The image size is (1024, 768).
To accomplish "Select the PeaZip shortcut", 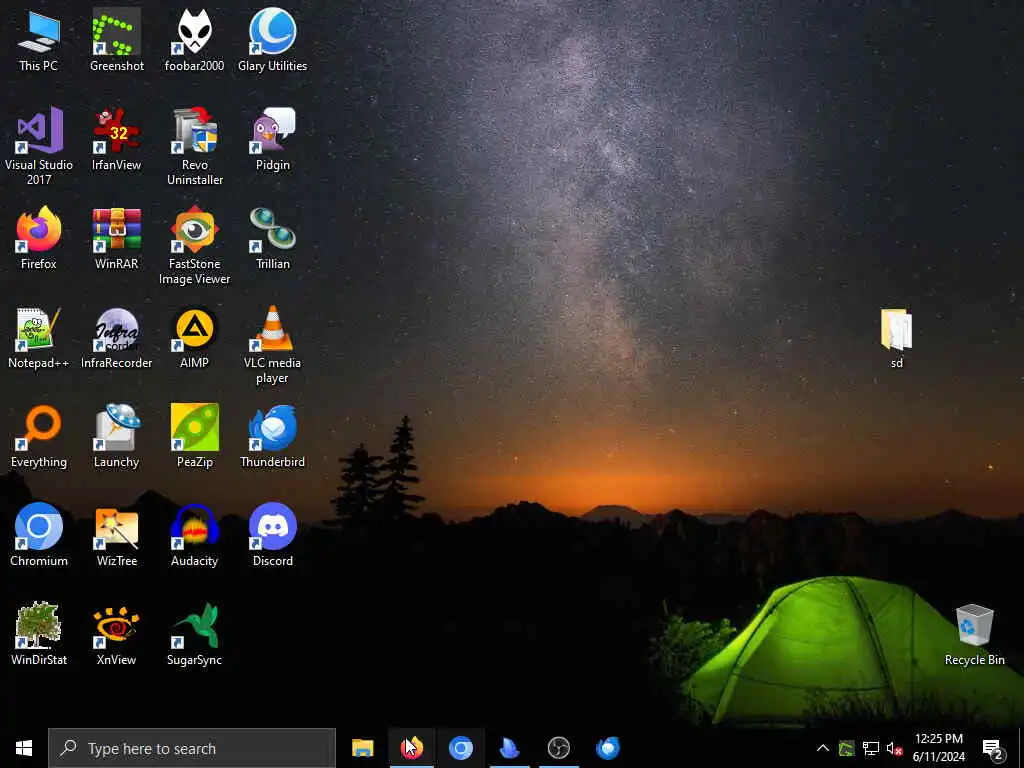I will coord(195,436).
